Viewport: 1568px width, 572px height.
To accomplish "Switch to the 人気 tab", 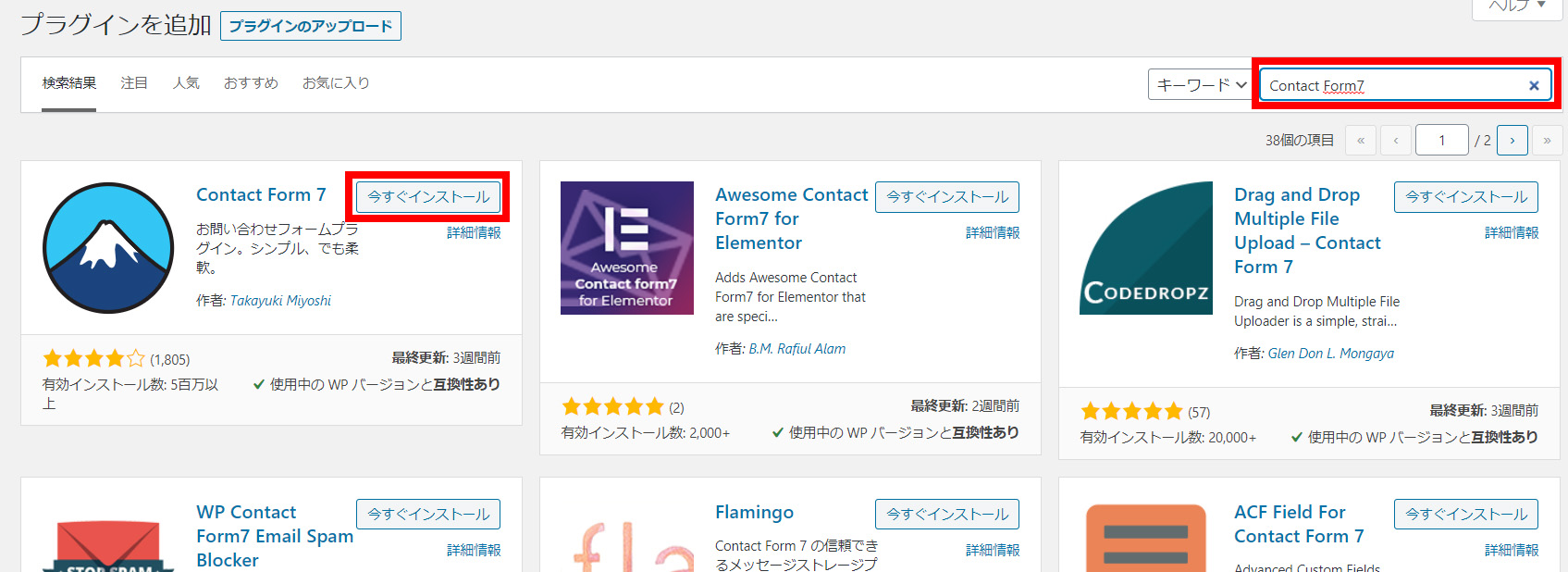I will tap(186, 83).
